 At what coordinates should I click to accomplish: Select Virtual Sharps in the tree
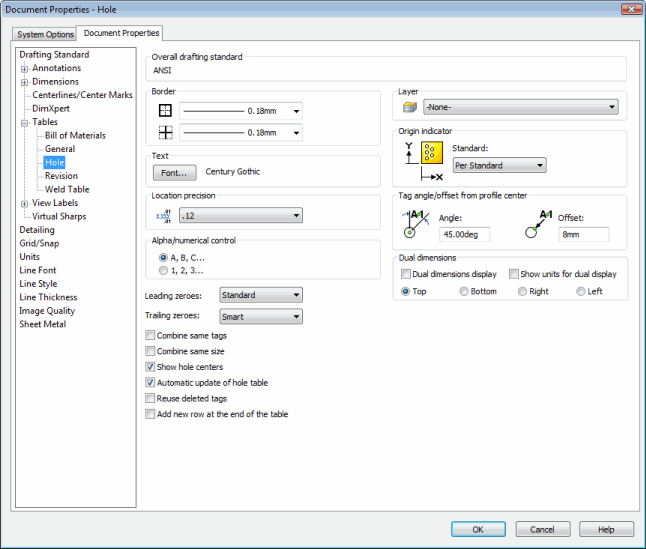point(59,216)
